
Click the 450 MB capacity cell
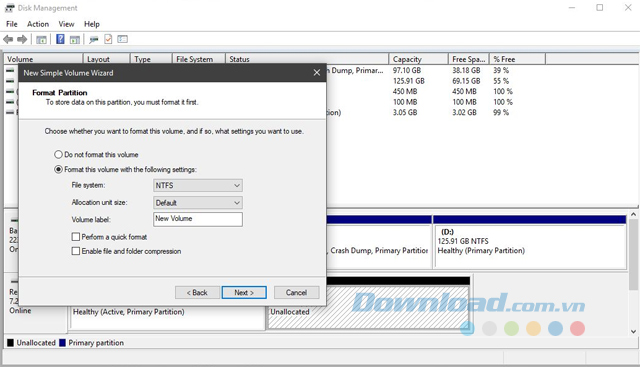pyautogui.click(x=405, y=91)
